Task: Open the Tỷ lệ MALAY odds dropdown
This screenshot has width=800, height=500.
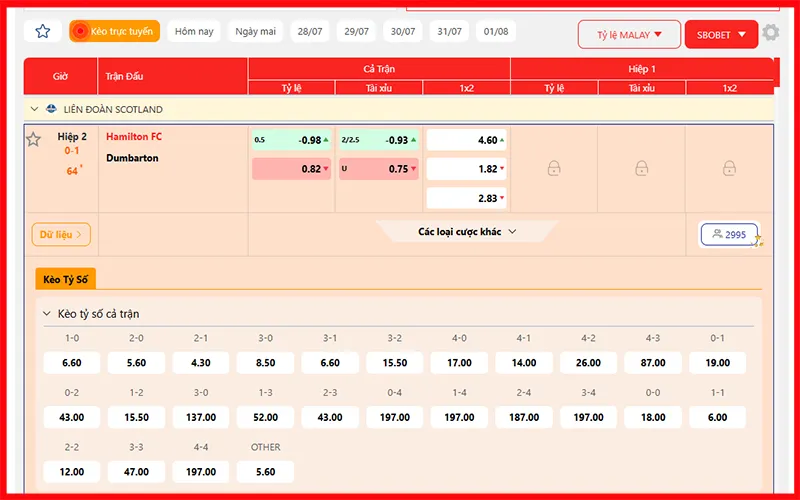Action: (629, 35)
